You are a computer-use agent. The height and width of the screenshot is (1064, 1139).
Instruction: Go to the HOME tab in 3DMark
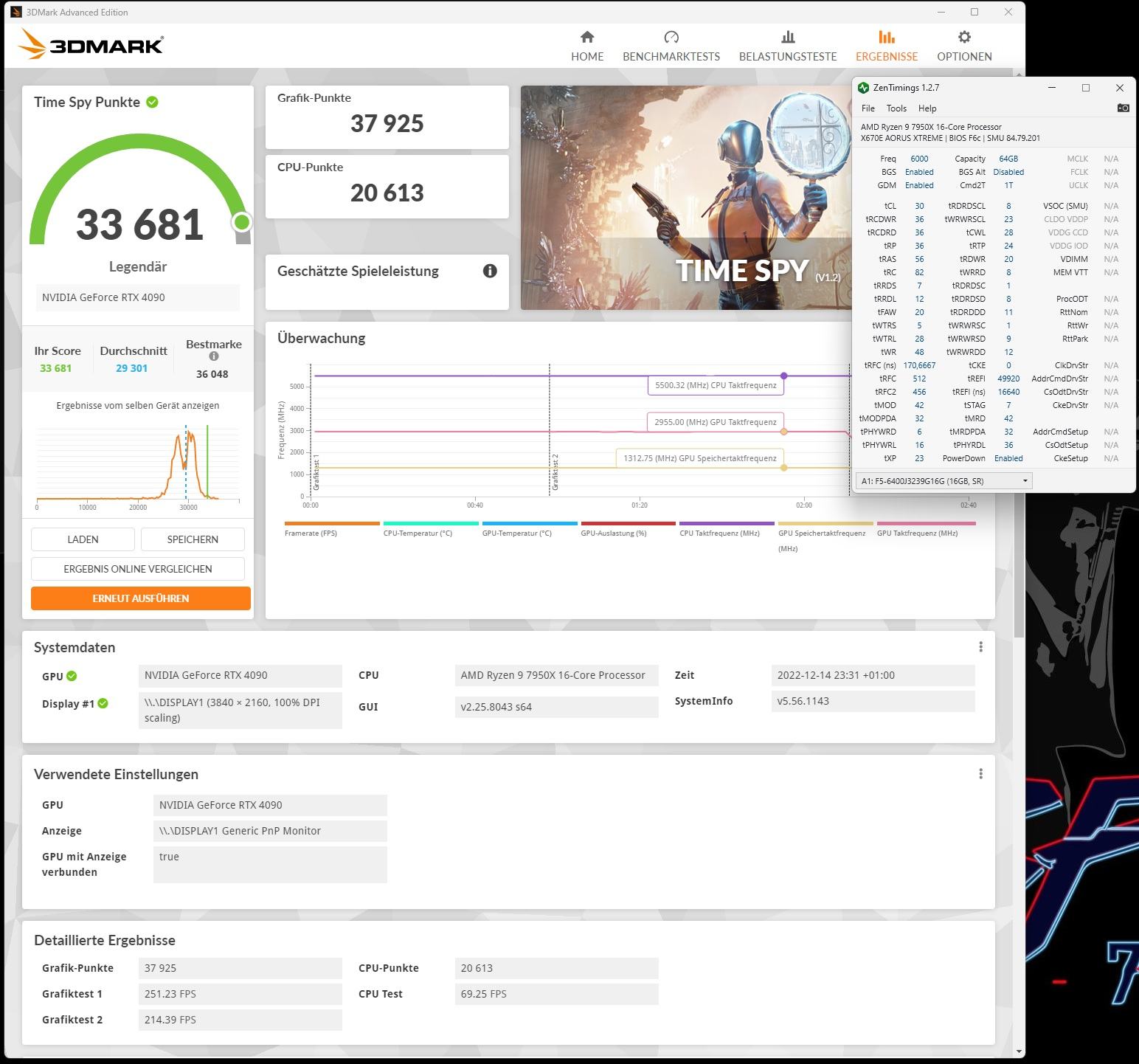pos(587,46)
